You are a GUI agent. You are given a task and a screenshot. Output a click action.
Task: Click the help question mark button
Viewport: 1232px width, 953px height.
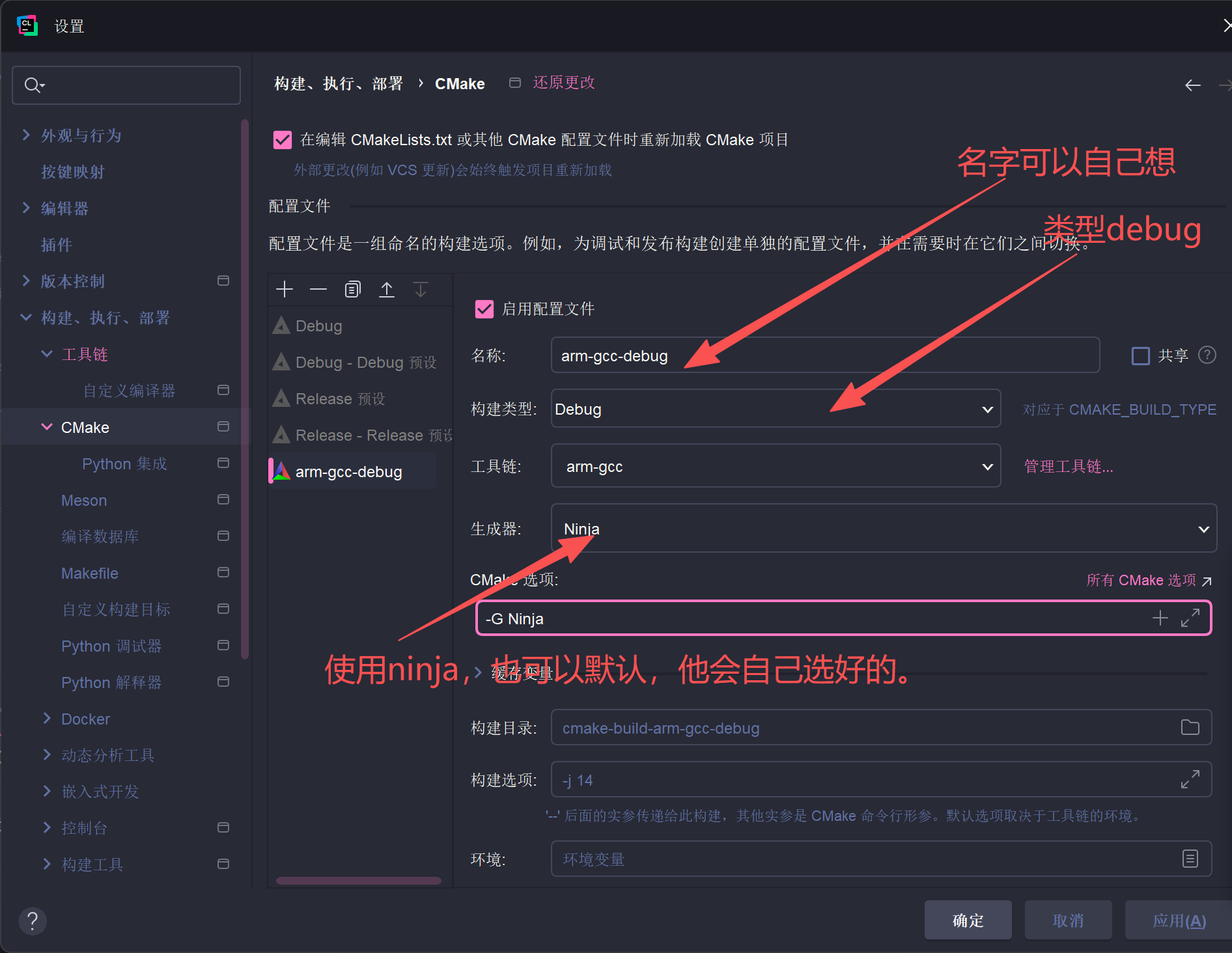coord(33,920)
